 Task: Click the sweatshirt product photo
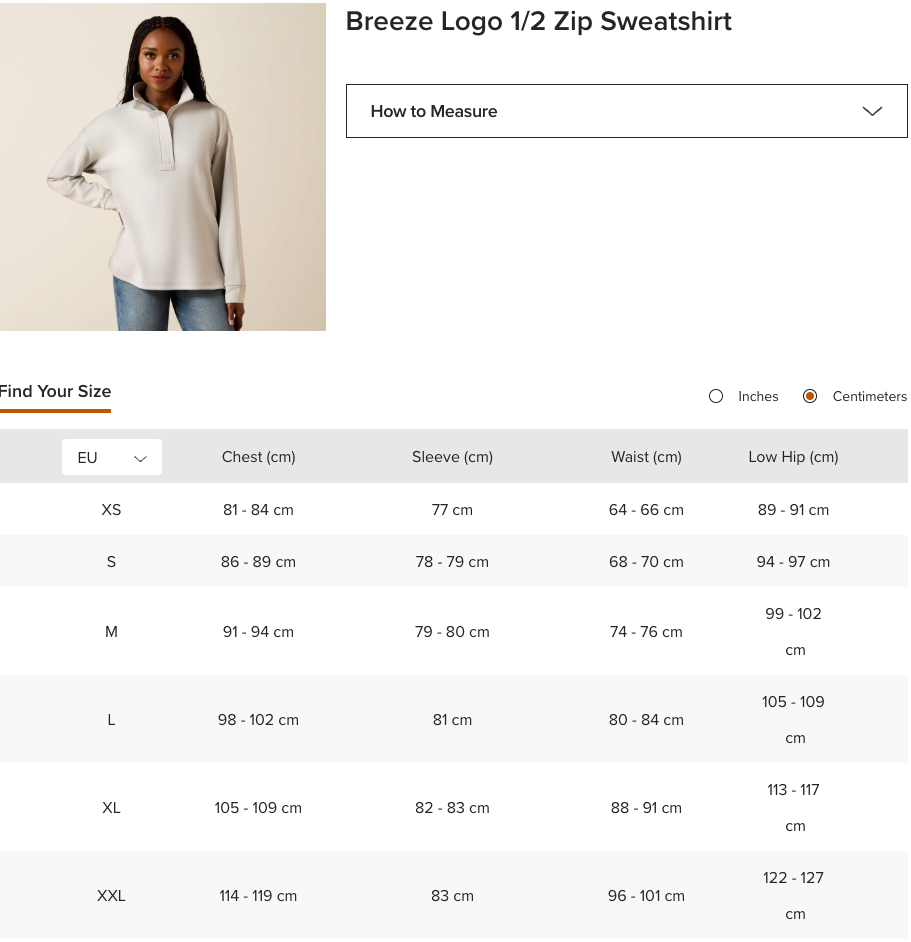(x=163, y=166)
